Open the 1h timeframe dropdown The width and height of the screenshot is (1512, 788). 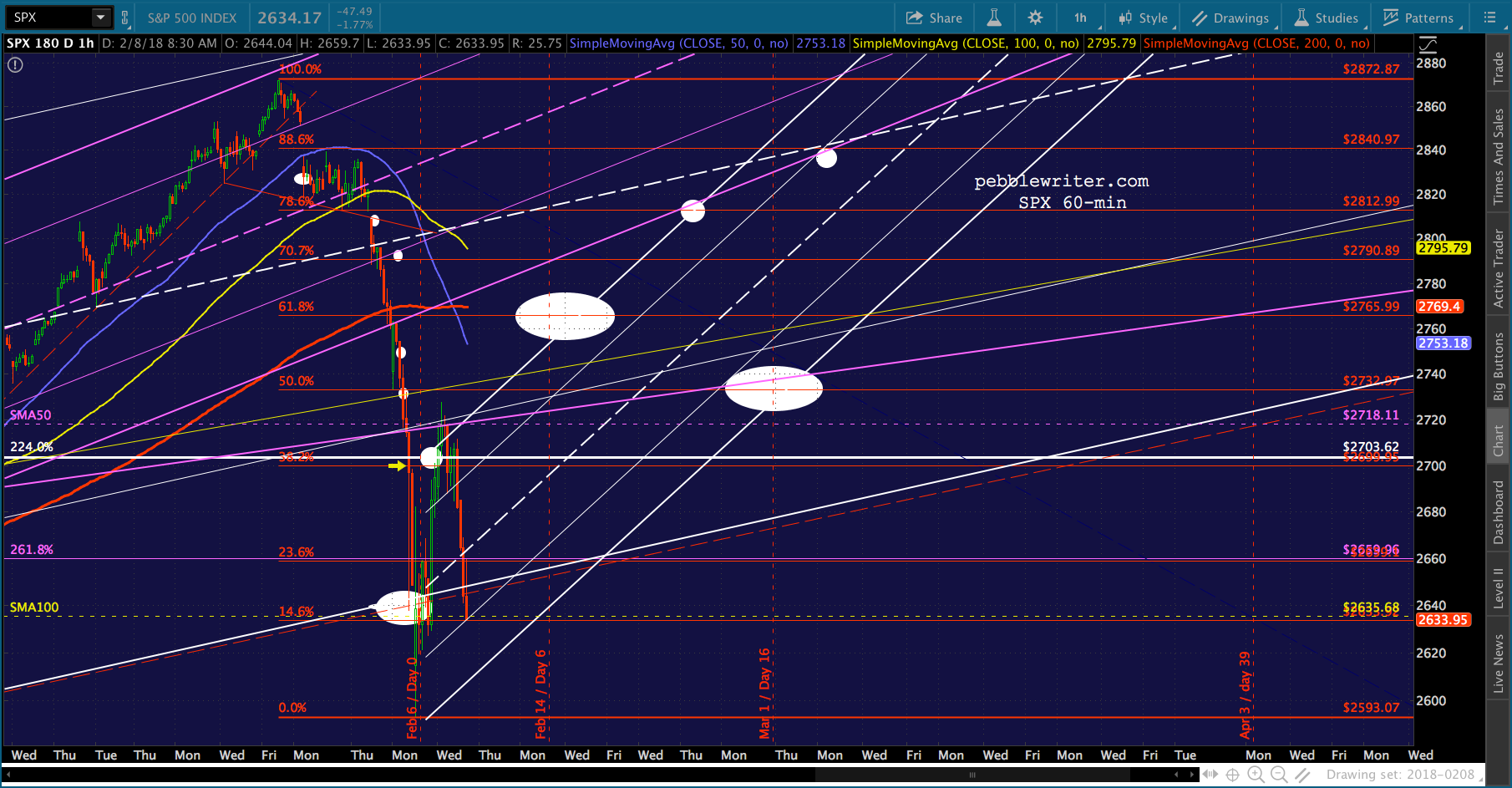pos(1082,18)
